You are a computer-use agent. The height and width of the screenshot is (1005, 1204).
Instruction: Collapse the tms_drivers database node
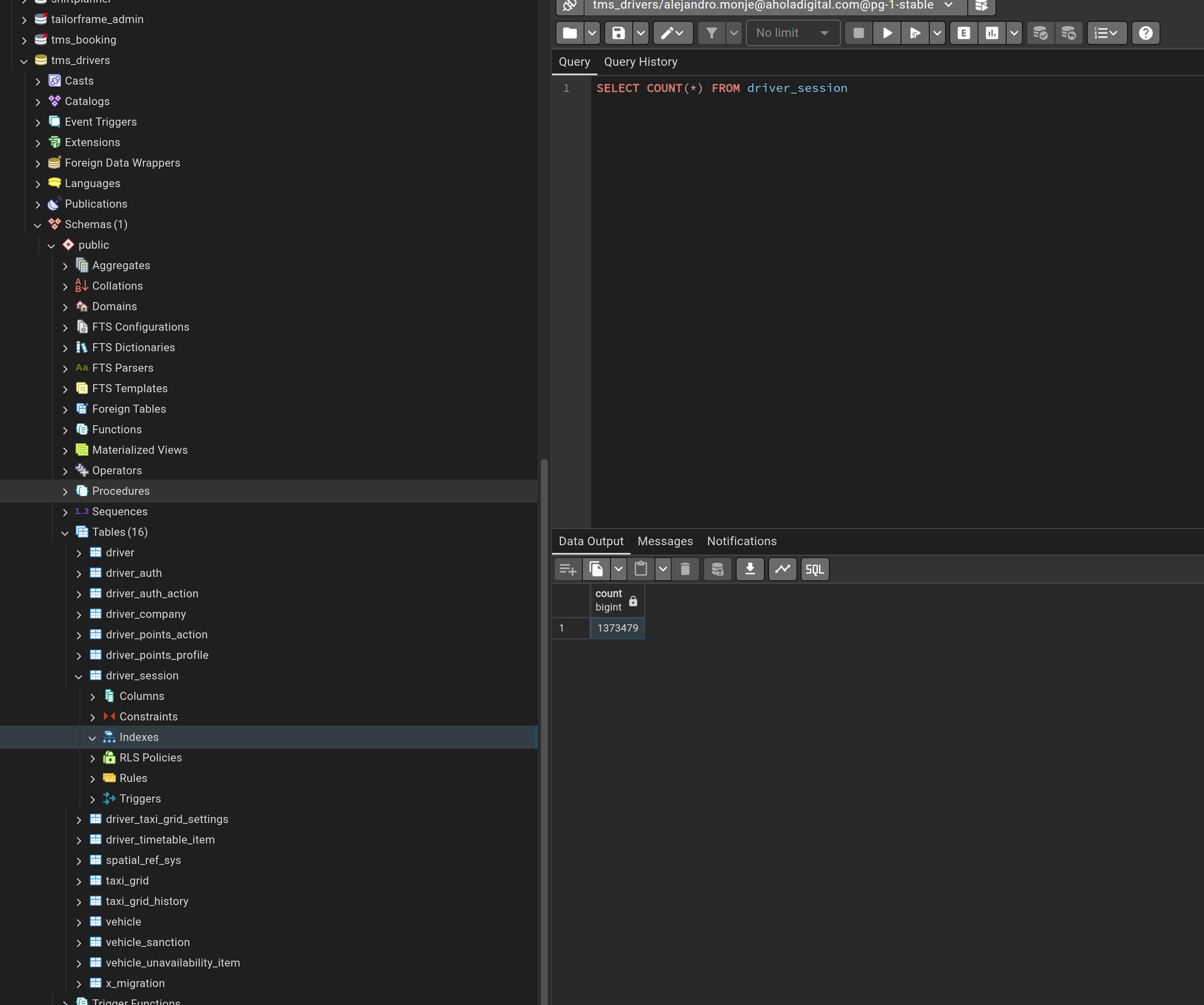[23, 61]
